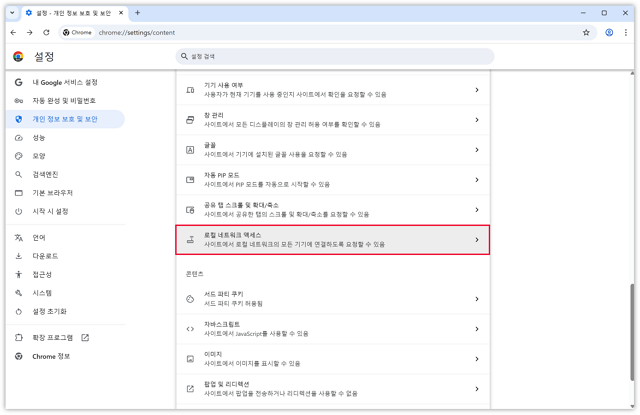Viewport: 640px width, 415px height.
Task: Expand 서드 파티 쿠키 chevron arrow
Action: (476, 299)
